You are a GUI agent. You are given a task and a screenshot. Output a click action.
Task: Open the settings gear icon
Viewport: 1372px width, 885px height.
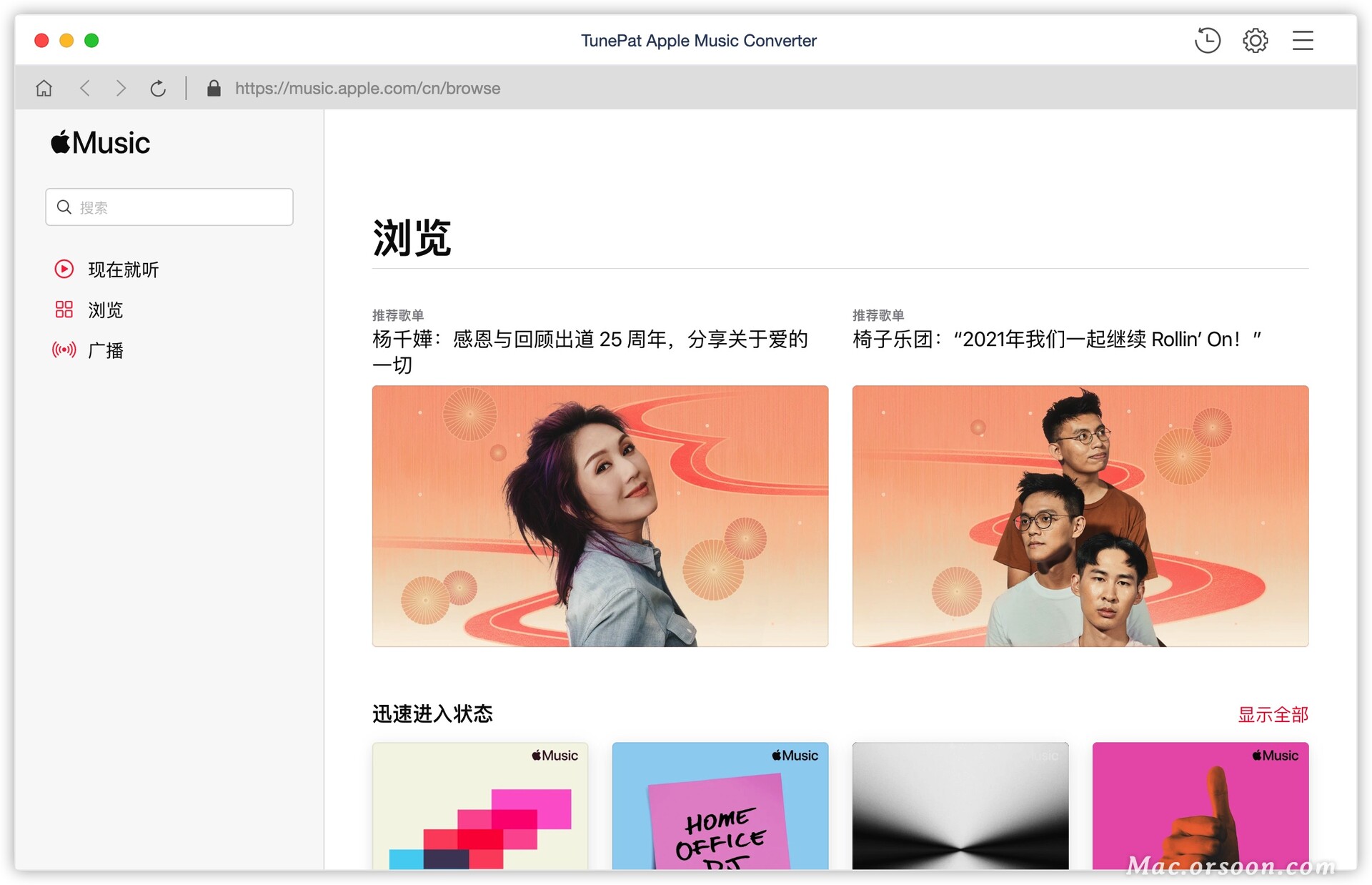[x=1255, y=41]
